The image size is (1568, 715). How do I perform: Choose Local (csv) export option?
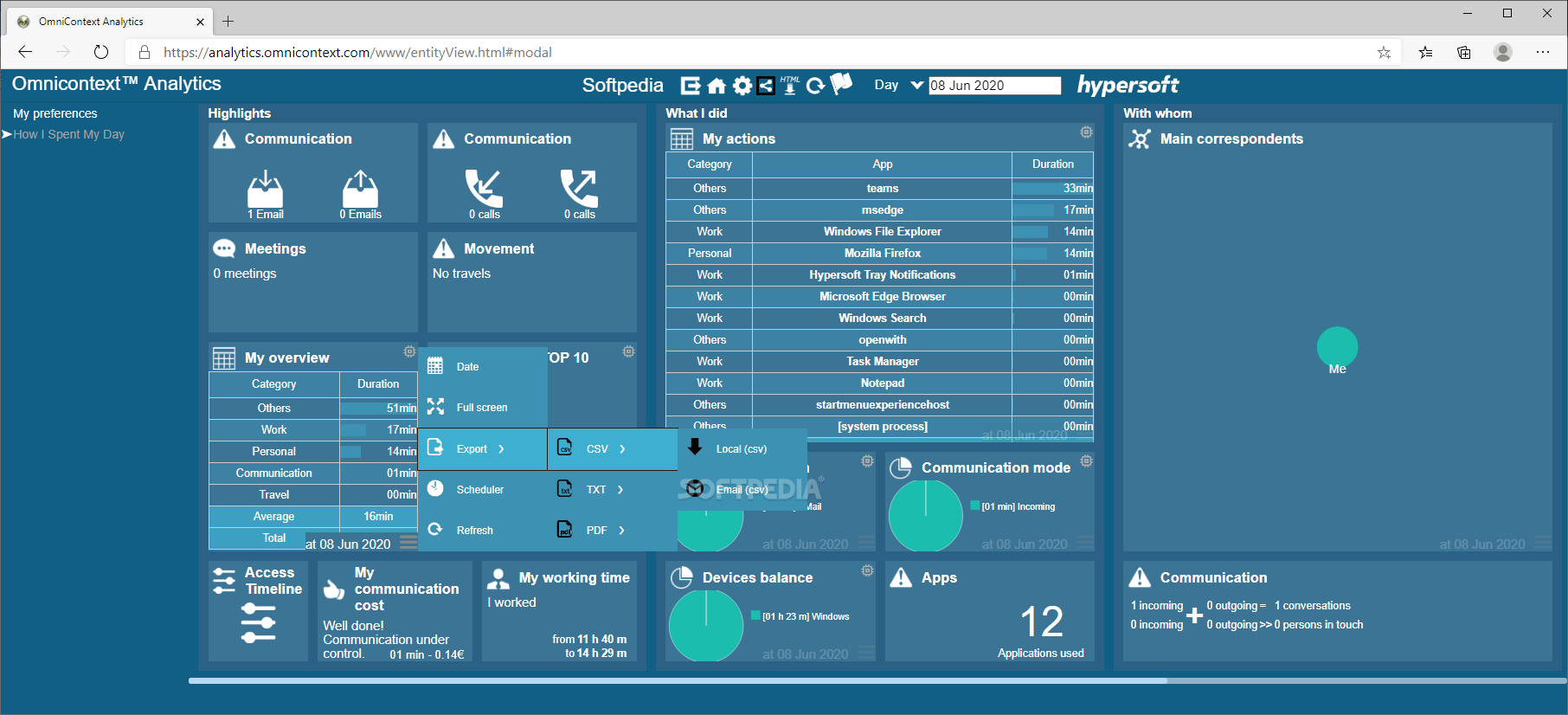[x=742, y=449]
